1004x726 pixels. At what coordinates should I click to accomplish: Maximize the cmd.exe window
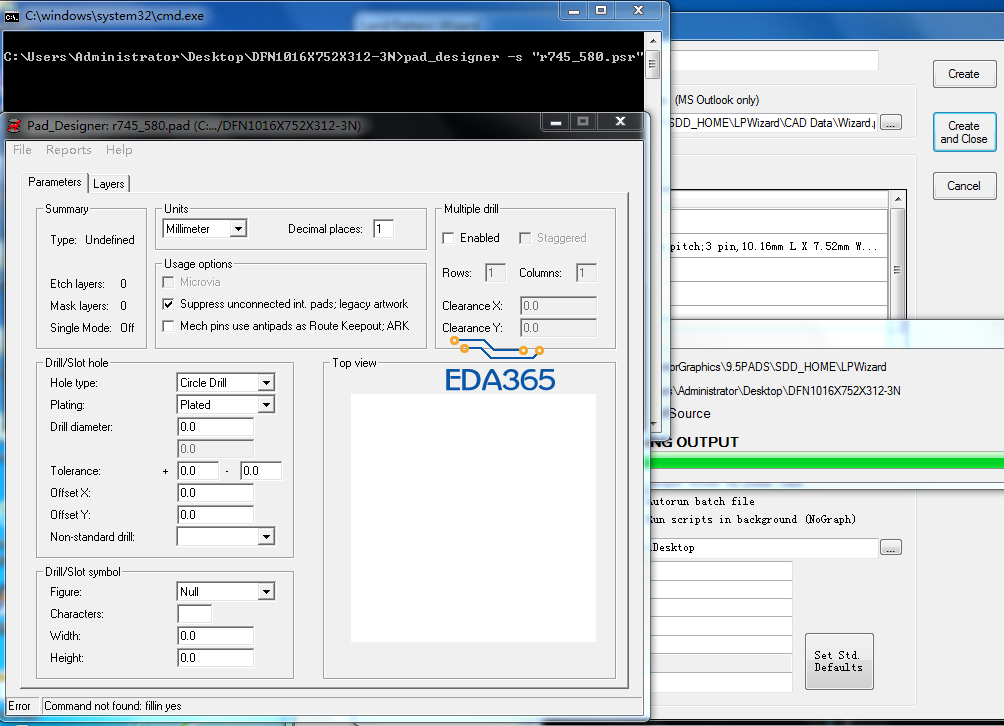coord(601,10)
